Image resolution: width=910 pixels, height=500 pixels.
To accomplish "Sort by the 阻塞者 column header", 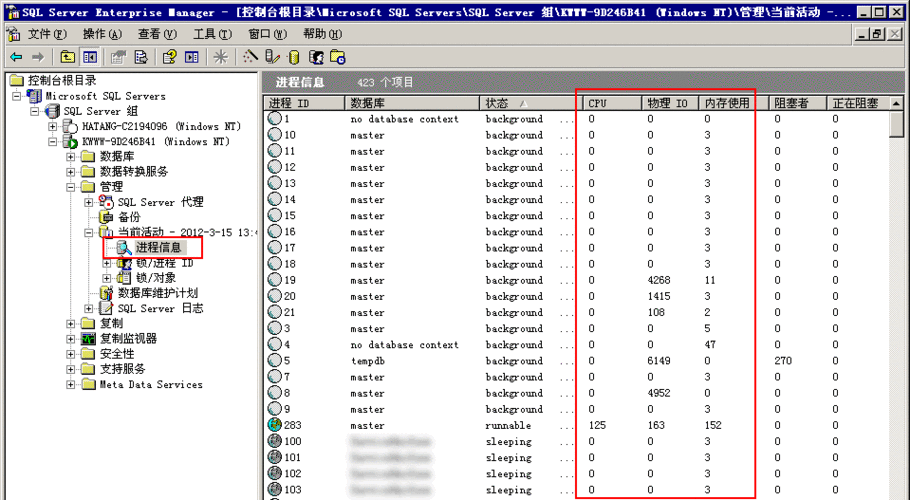I will 797,103.
